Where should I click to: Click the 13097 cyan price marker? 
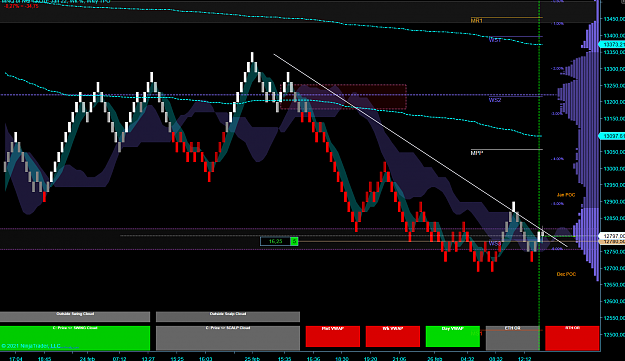[612, 136]
